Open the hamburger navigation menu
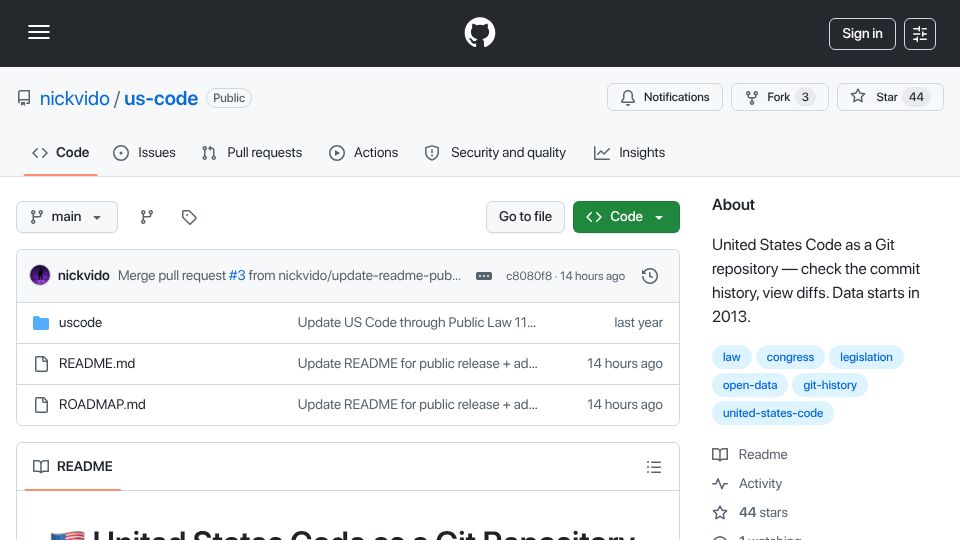Viewport: 960px width, 540px height. 39,32
